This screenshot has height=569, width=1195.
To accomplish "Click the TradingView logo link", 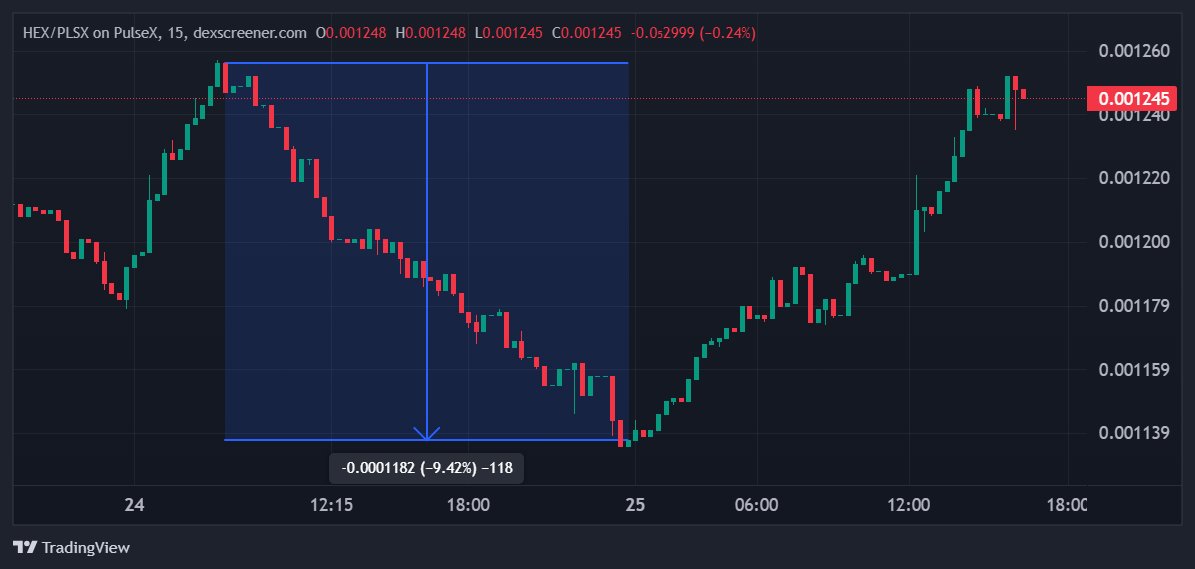I will coord(72,548).
